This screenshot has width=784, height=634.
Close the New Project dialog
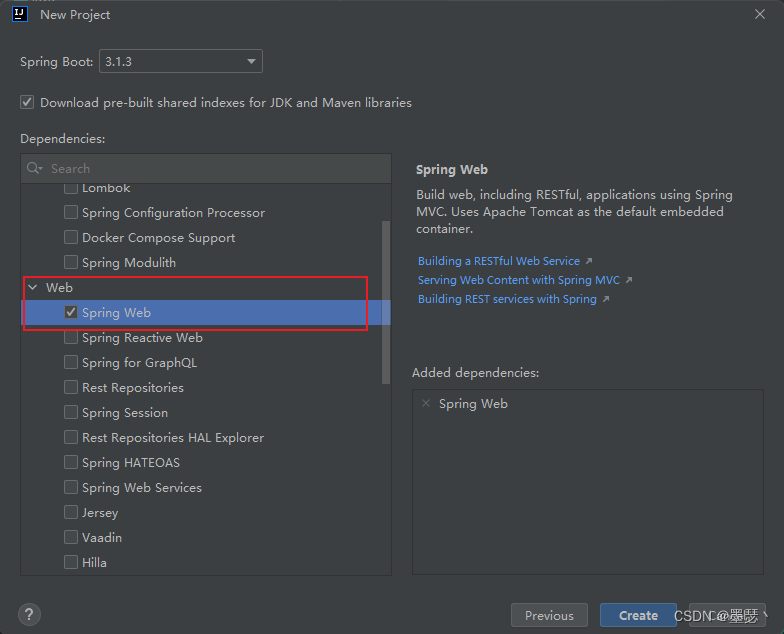[x=760, y=14]
